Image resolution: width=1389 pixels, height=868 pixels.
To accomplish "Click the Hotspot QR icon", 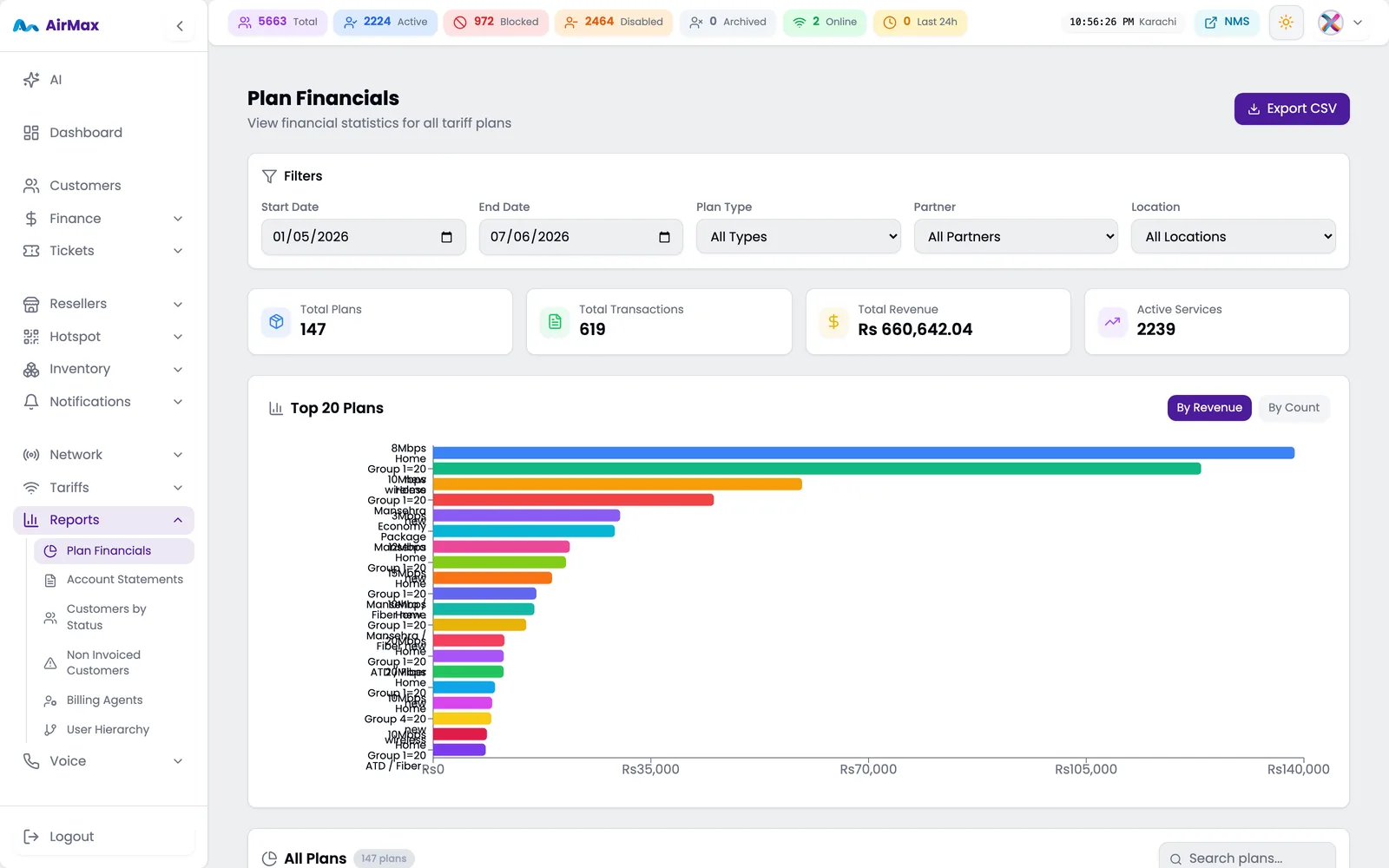I will (x=31, y=337).
